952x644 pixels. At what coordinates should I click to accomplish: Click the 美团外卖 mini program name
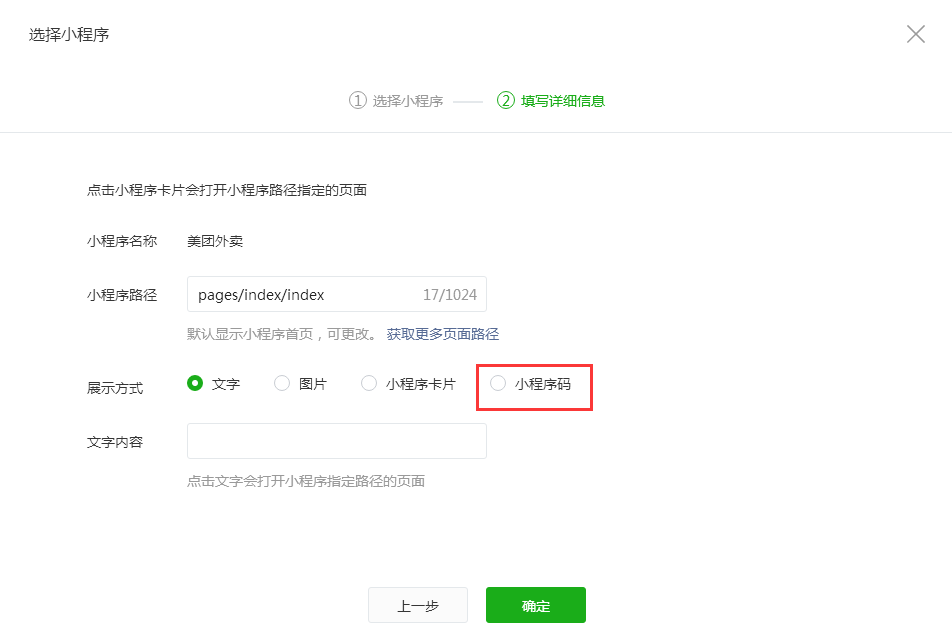215,242
